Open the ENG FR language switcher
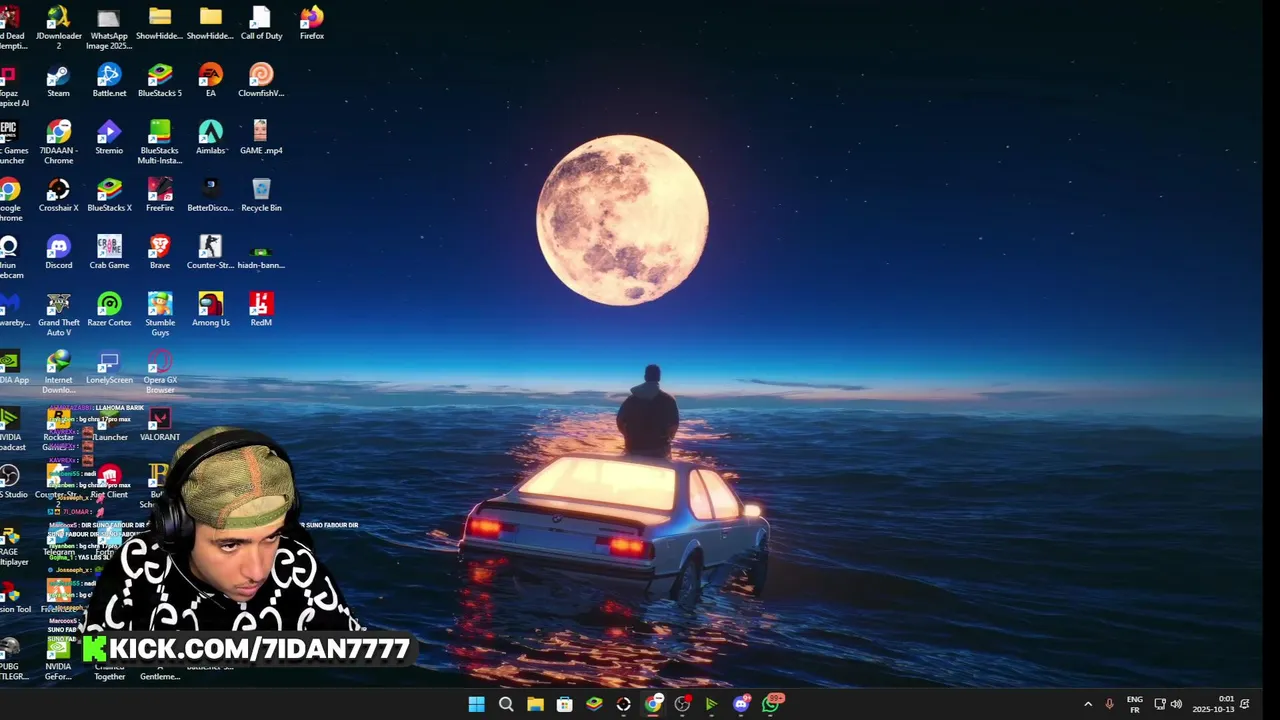Screen dimensions: 1280x720 pyautogui.click(x=1134, y=704)
